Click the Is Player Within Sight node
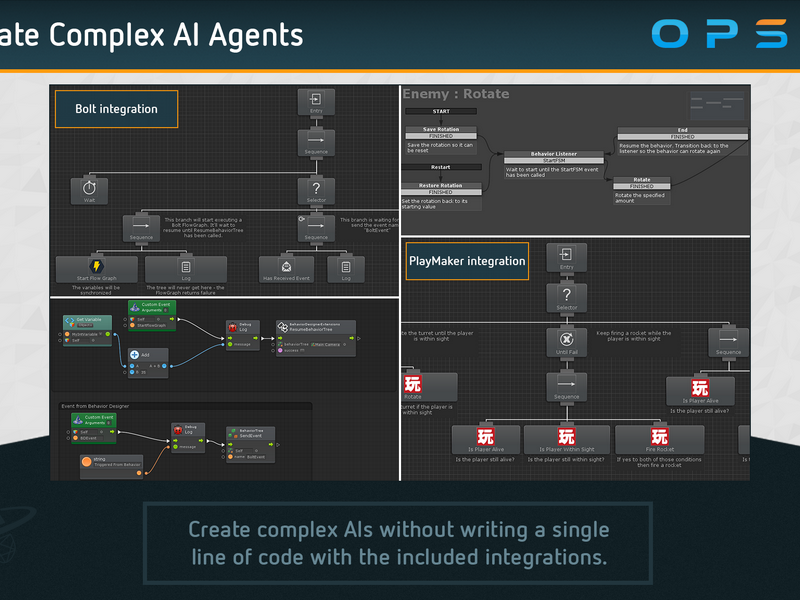 [x=566, y=439]
